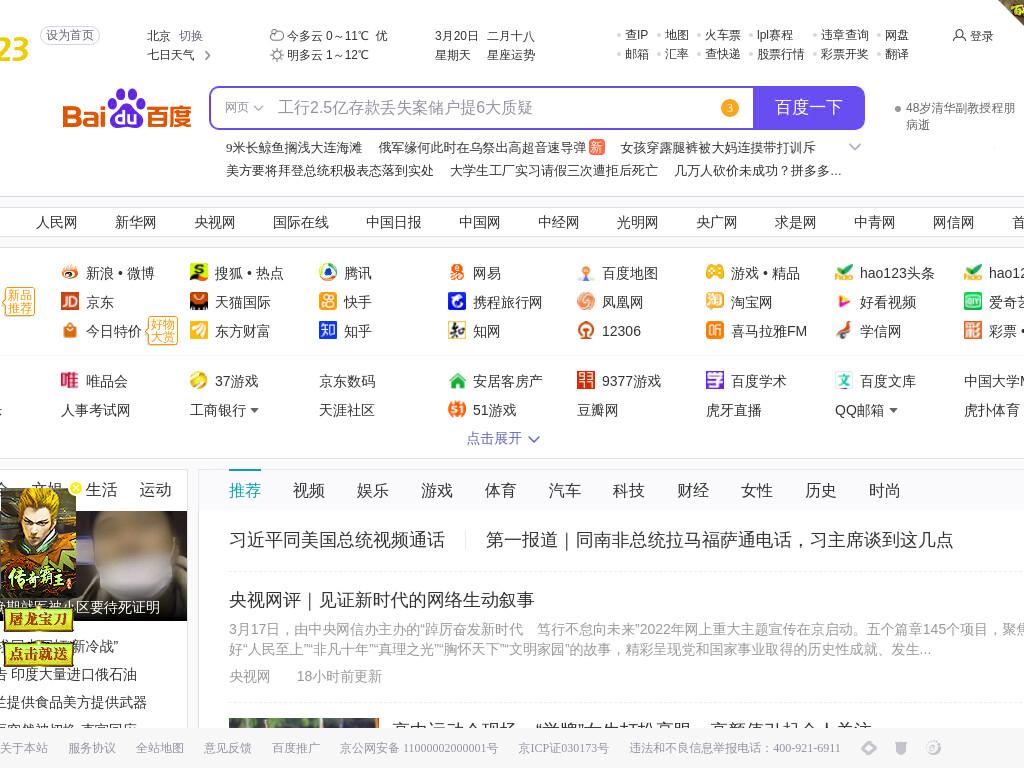Select the 历史 tab
The width and height of the screenshot is (1024, 768).
tap(820, 490)
